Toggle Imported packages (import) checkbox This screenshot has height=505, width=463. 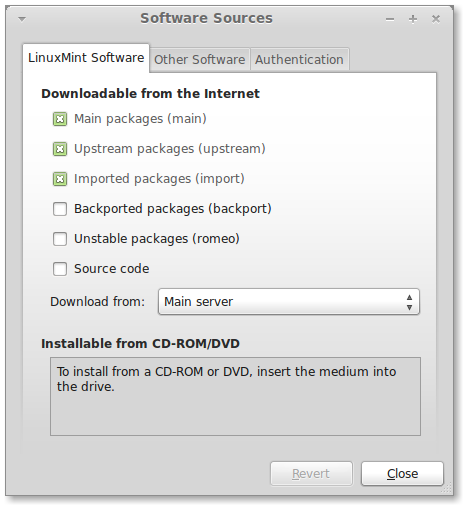(x=60, y=179)
